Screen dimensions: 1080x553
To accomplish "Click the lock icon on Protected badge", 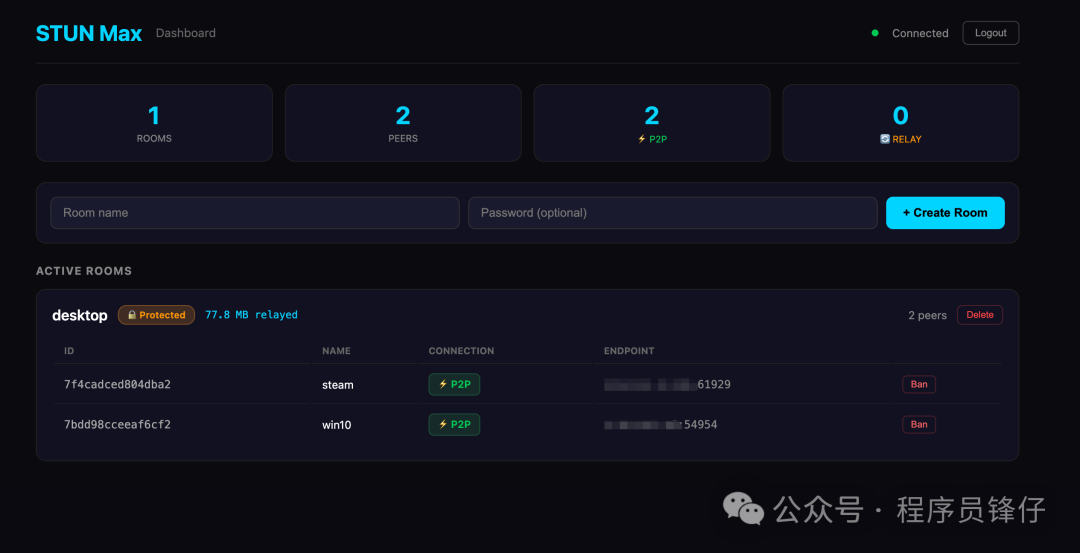I will click(132, 315).
